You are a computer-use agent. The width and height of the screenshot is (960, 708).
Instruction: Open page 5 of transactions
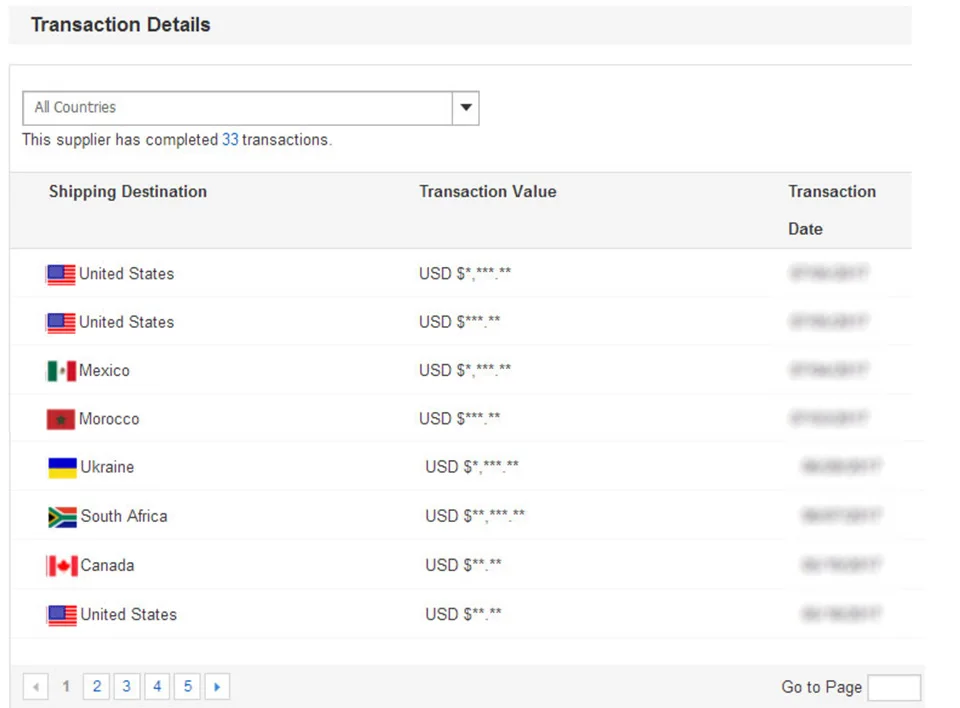187,687
